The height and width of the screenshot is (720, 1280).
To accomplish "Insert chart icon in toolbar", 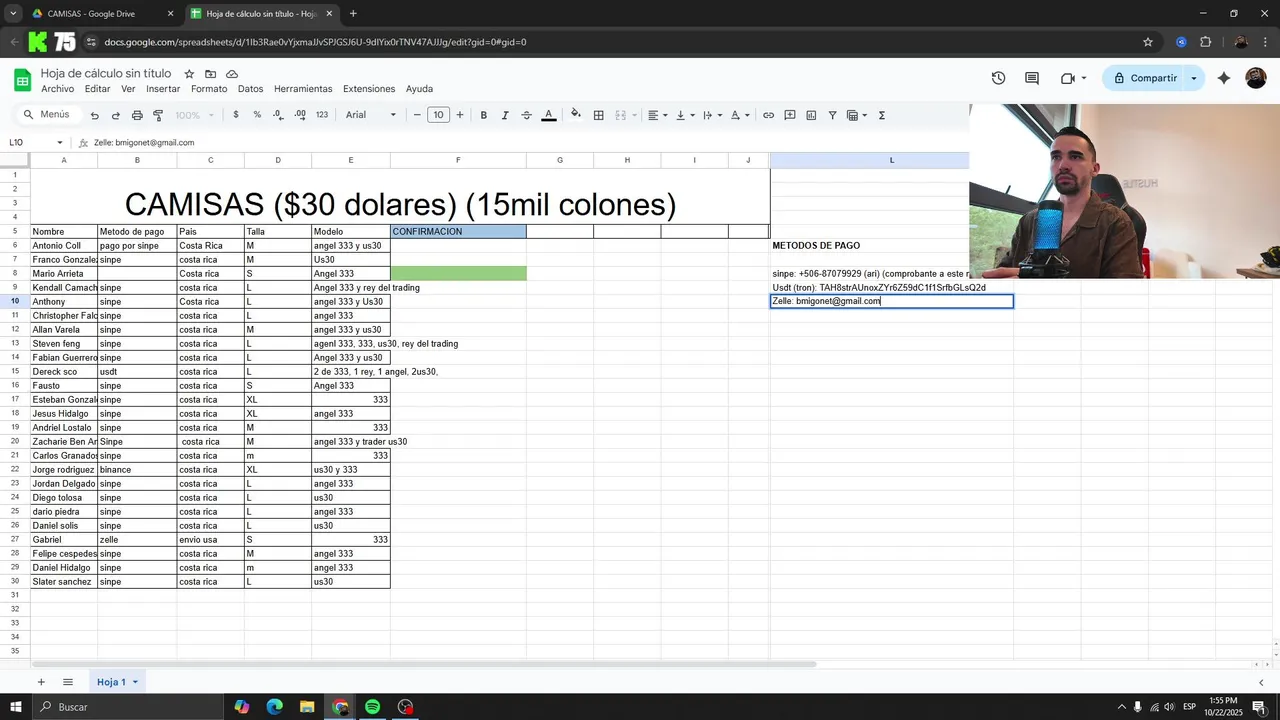I will coord(811,115).
